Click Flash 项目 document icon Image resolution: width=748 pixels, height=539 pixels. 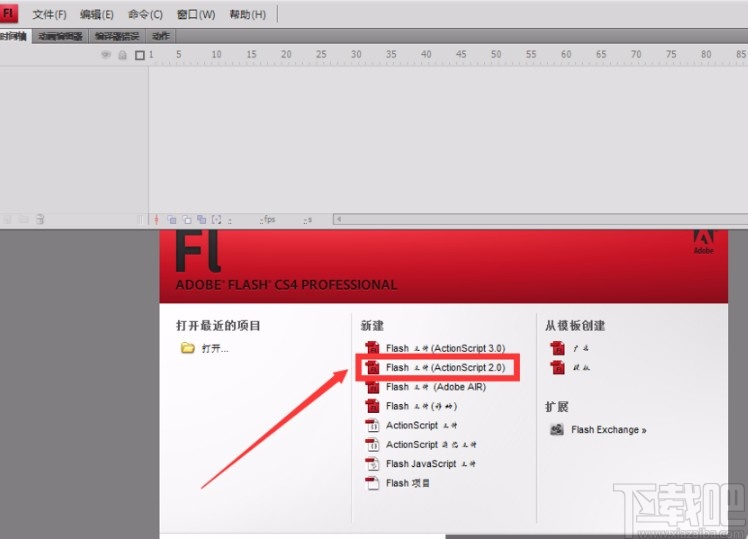coord(372,483)
